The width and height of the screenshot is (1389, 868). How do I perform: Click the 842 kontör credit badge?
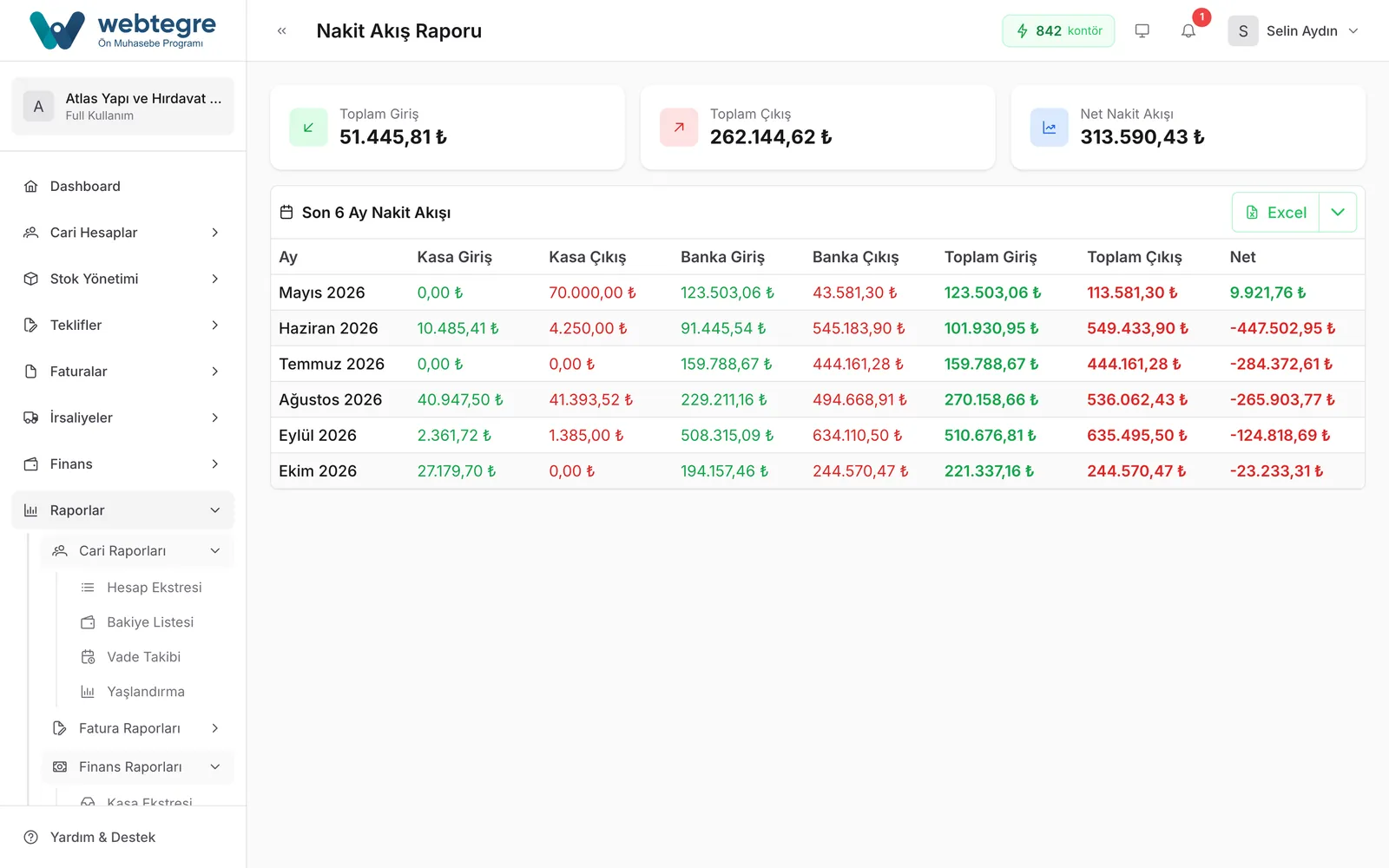[x=1058, y=31]
